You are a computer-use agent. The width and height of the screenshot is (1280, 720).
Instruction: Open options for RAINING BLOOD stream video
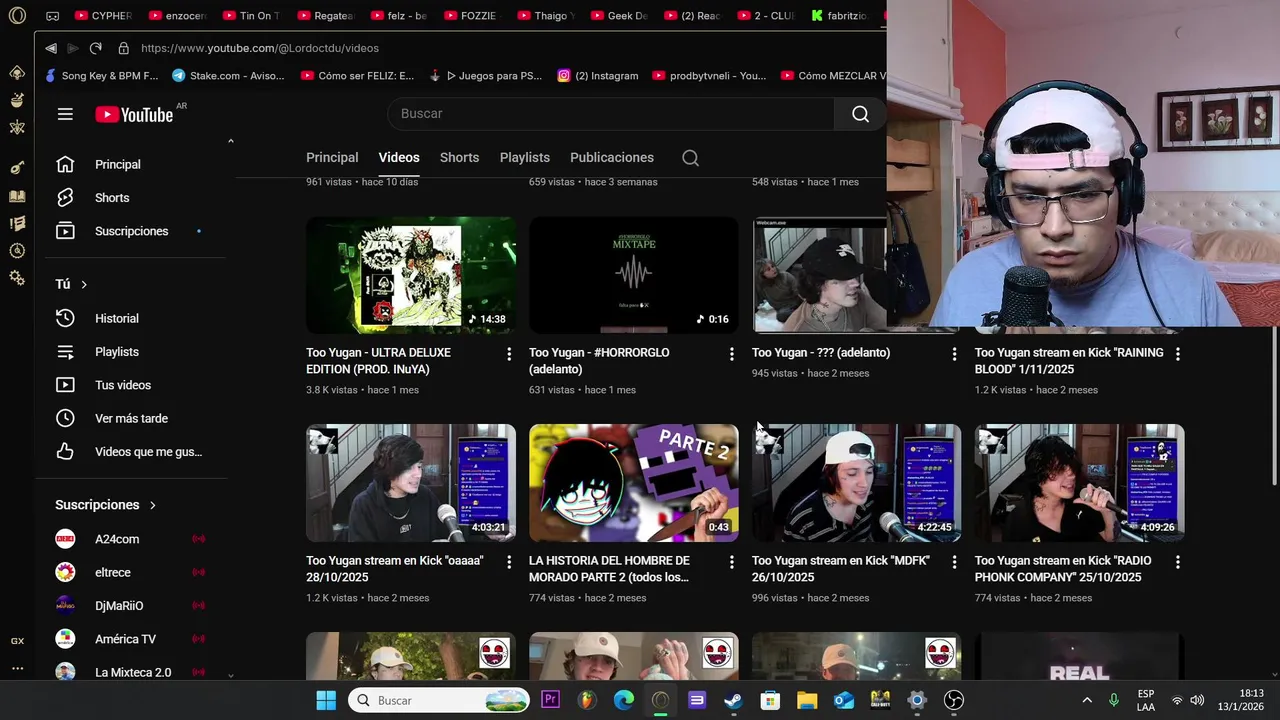pos(1177,354)
